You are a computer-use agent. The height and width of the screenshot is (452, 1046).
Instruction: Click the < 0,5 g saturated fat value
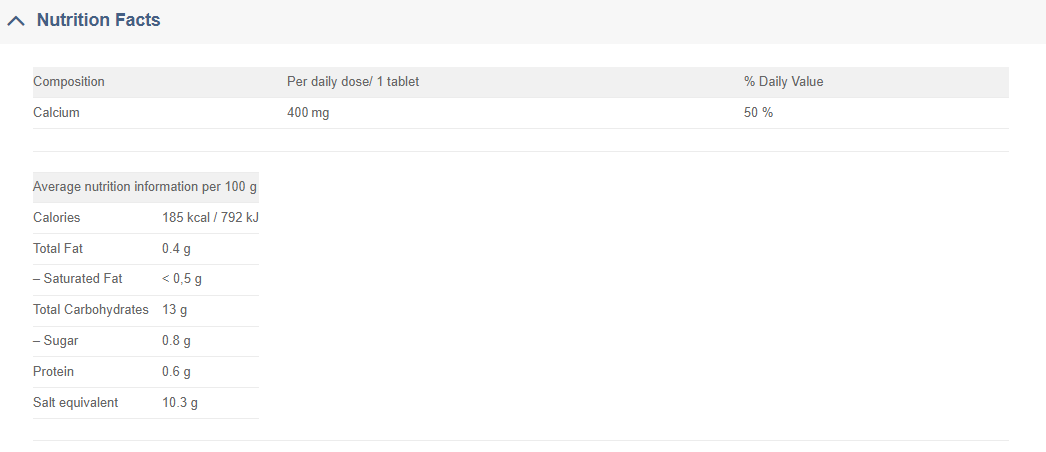pyautogui.click(x=182, y=279)
